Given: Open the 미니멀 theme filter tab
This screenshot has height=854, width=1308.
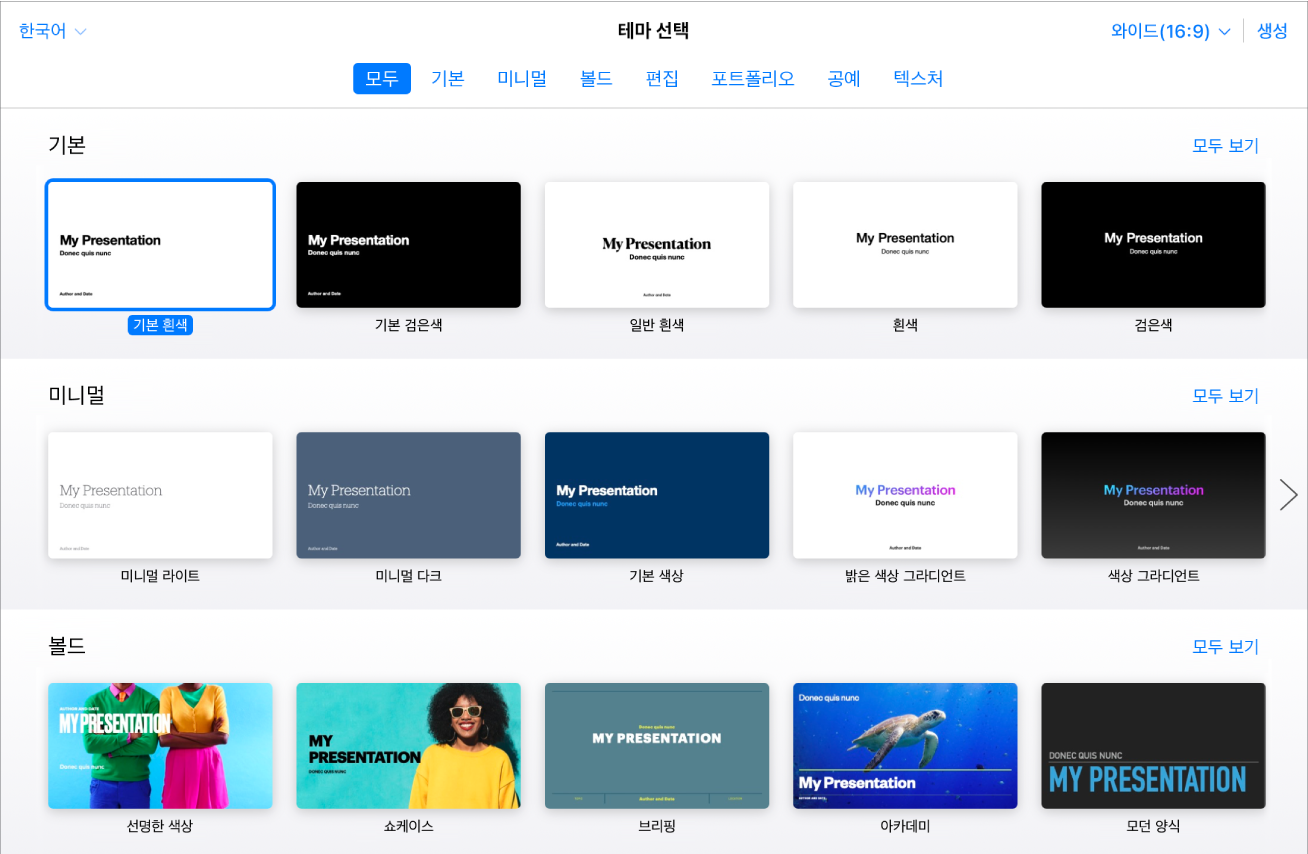Looking at the screenshot, I should point(521,78).
